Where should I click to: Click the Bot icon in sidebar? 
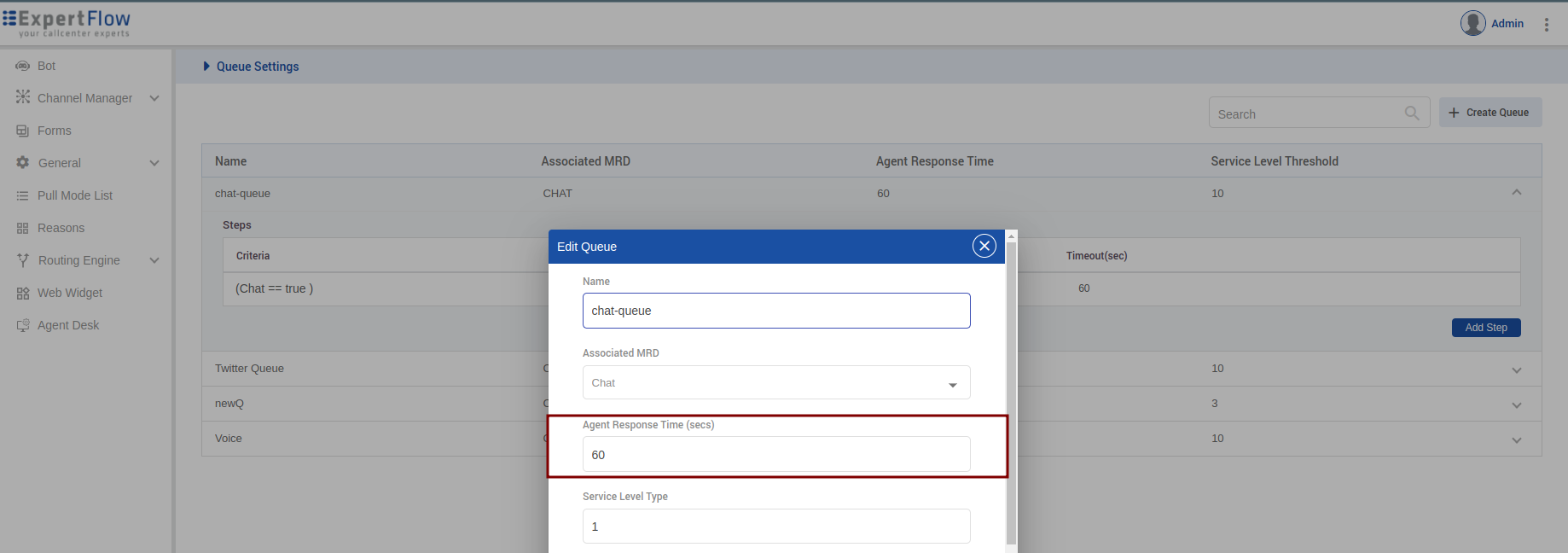pyautogui.click(x=22, y=66)
